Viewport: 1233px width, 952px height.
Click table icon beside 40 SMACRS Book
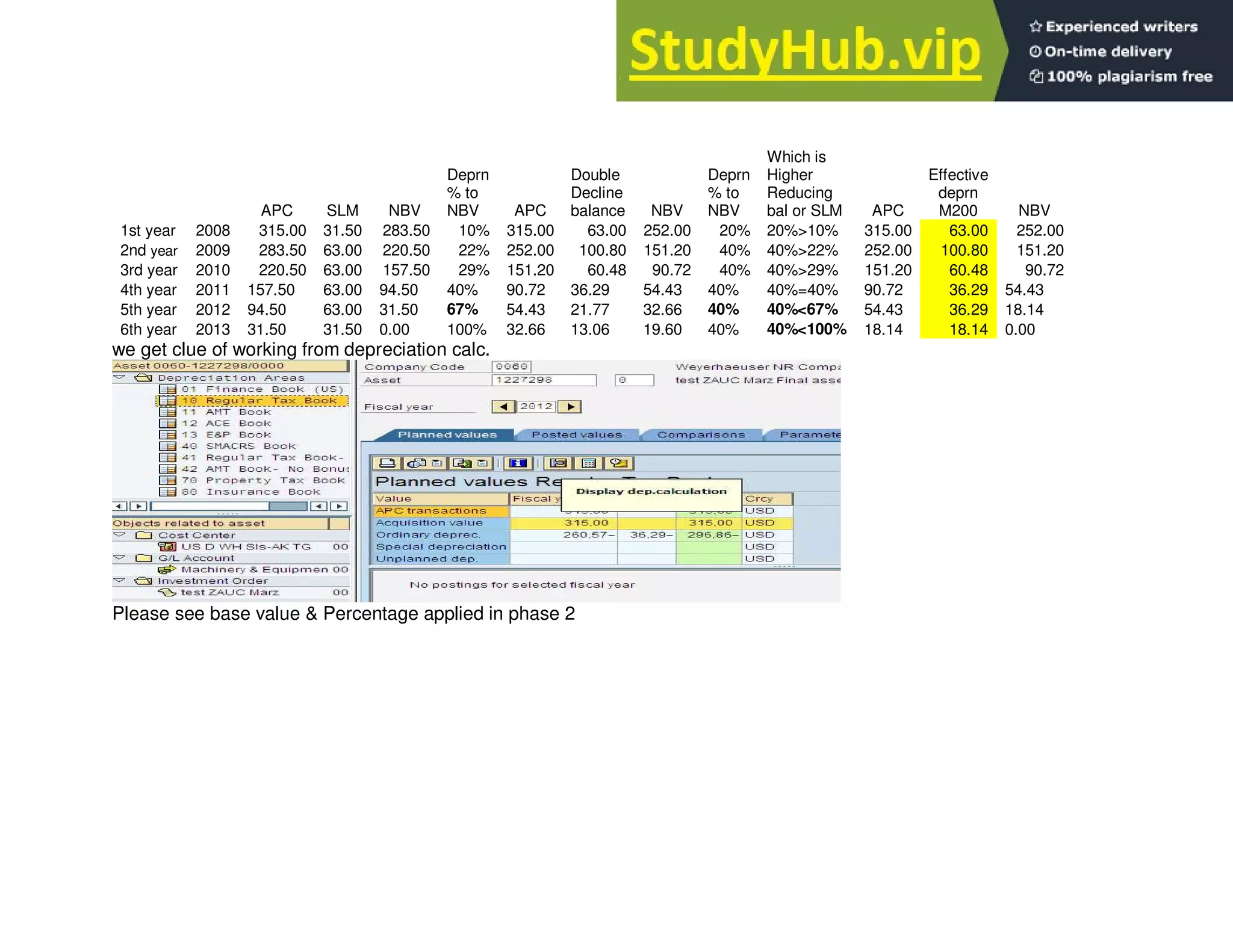point(167,447)
